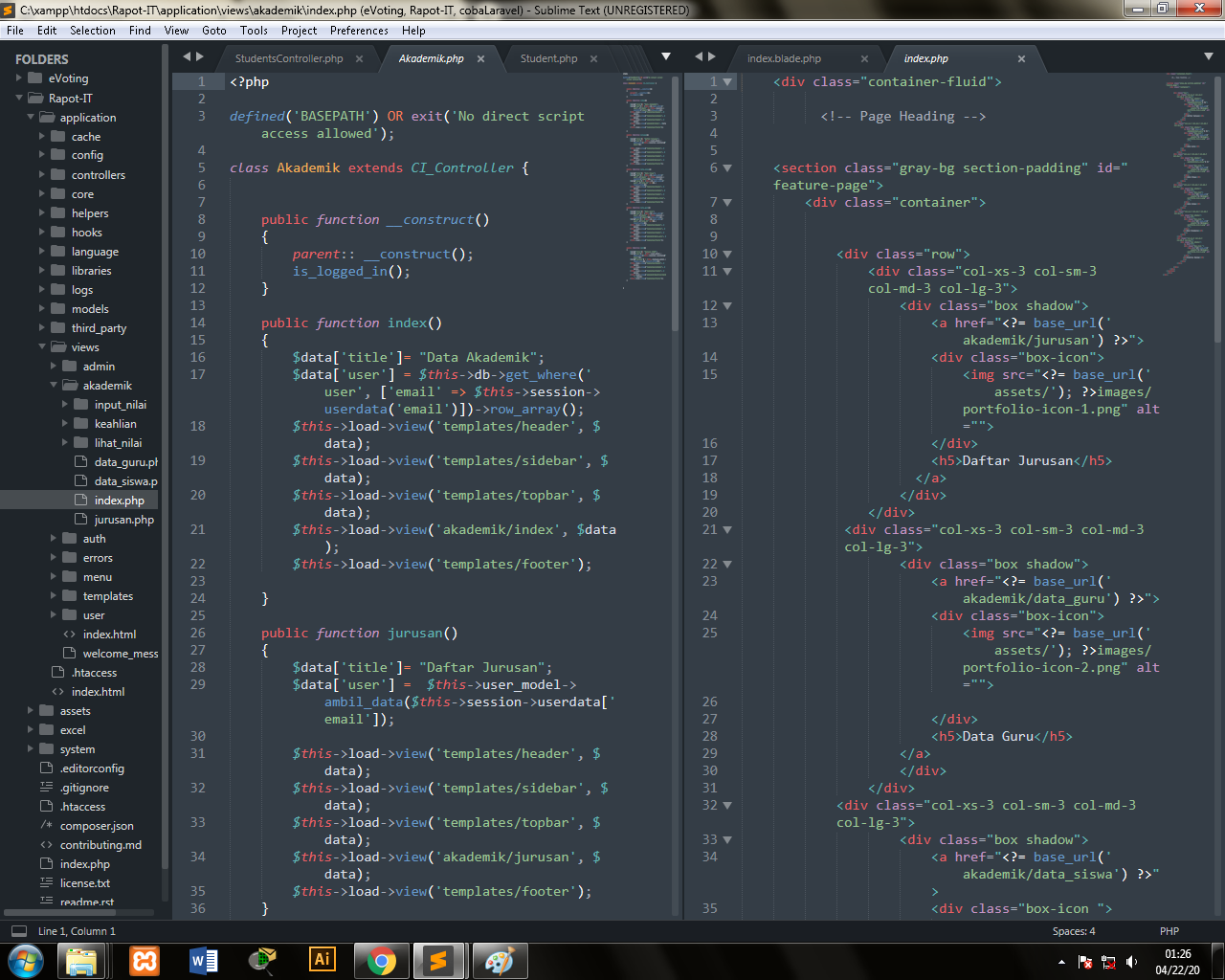Open the File menu
The height and width of the screenshot is (980, 1225).
[x=15, y=31]
